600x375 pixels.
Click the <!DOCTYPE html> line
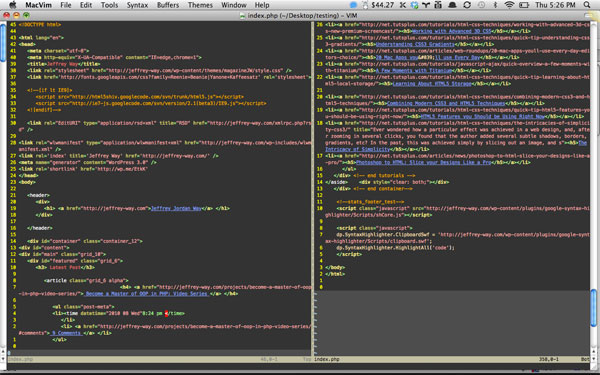point(40,24)
